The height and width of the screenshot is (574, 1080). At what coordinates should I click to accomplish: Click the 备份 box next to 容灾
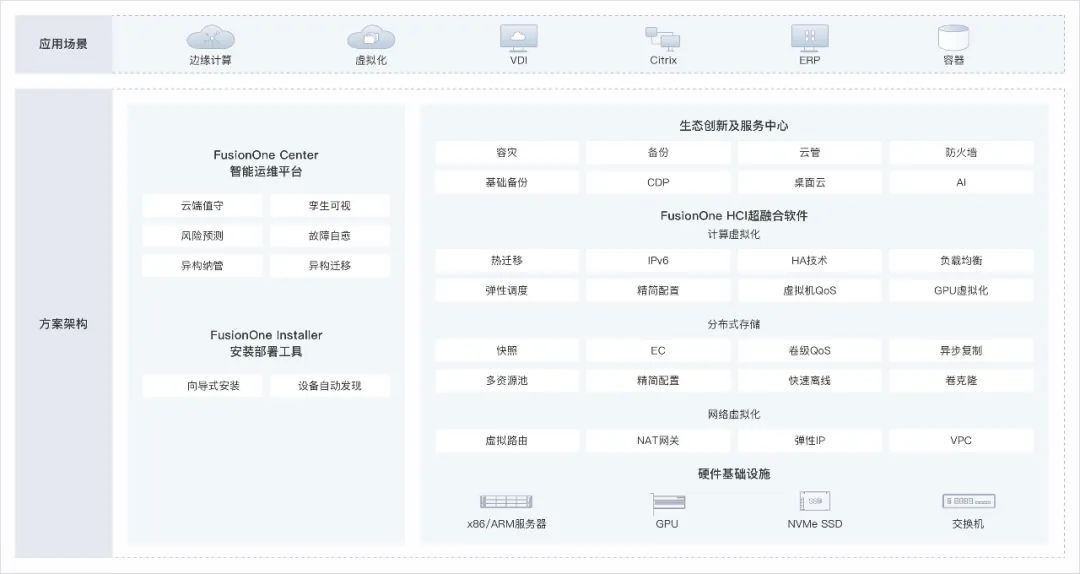pyautogui.click(x=658, y=152)
